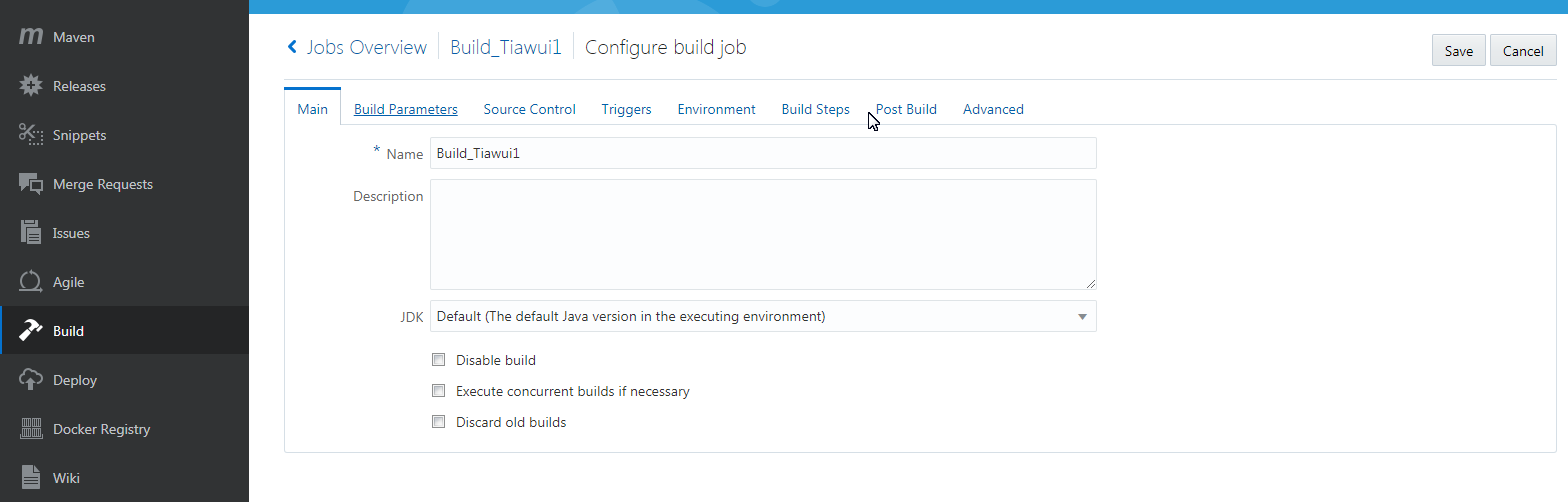Click the Deploy cloud upload icon
Screen dimensions: 1568x502
[31, 380]
